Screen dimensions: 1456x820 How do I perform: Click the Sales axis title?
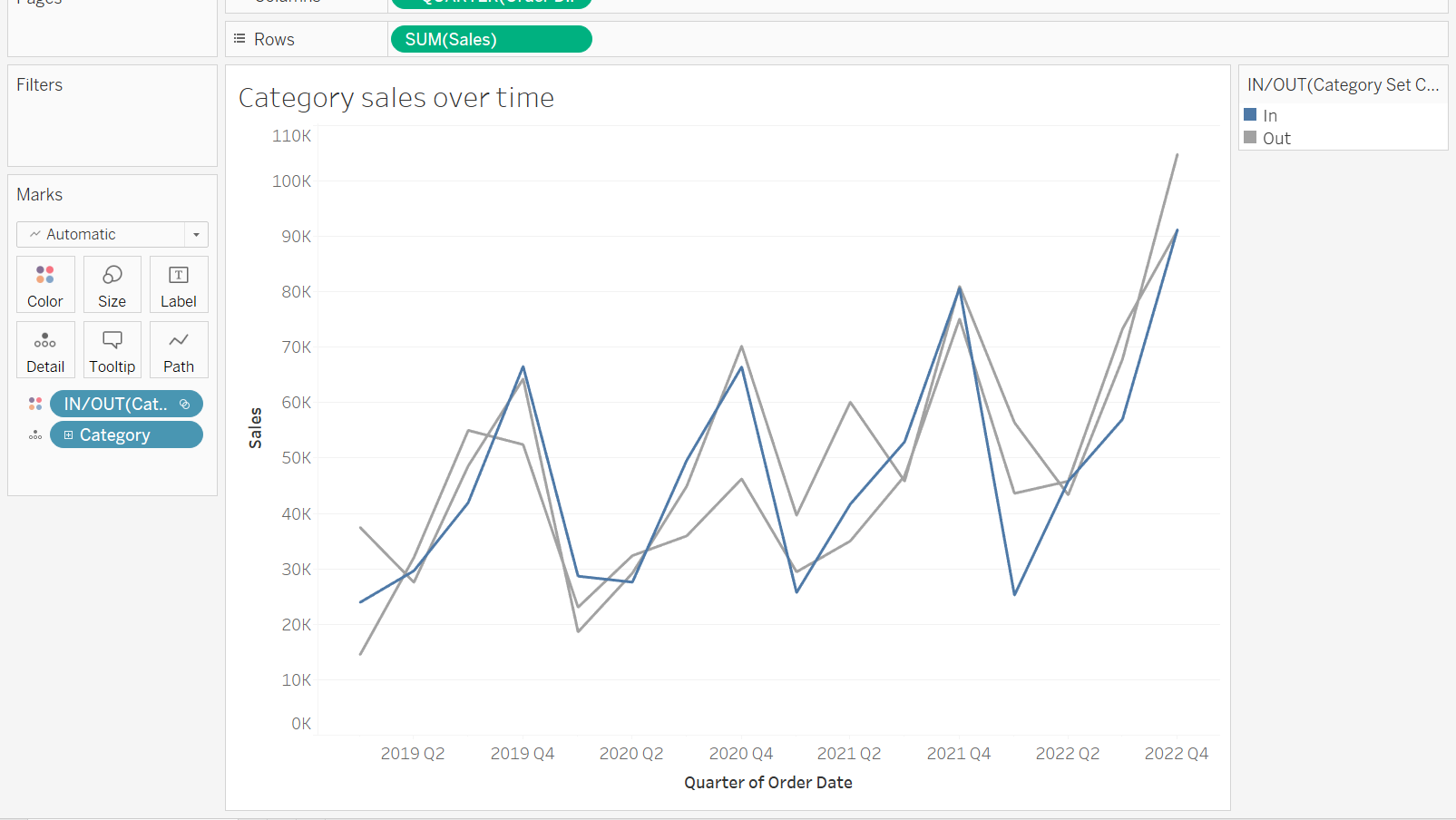[x=256, y=428]
